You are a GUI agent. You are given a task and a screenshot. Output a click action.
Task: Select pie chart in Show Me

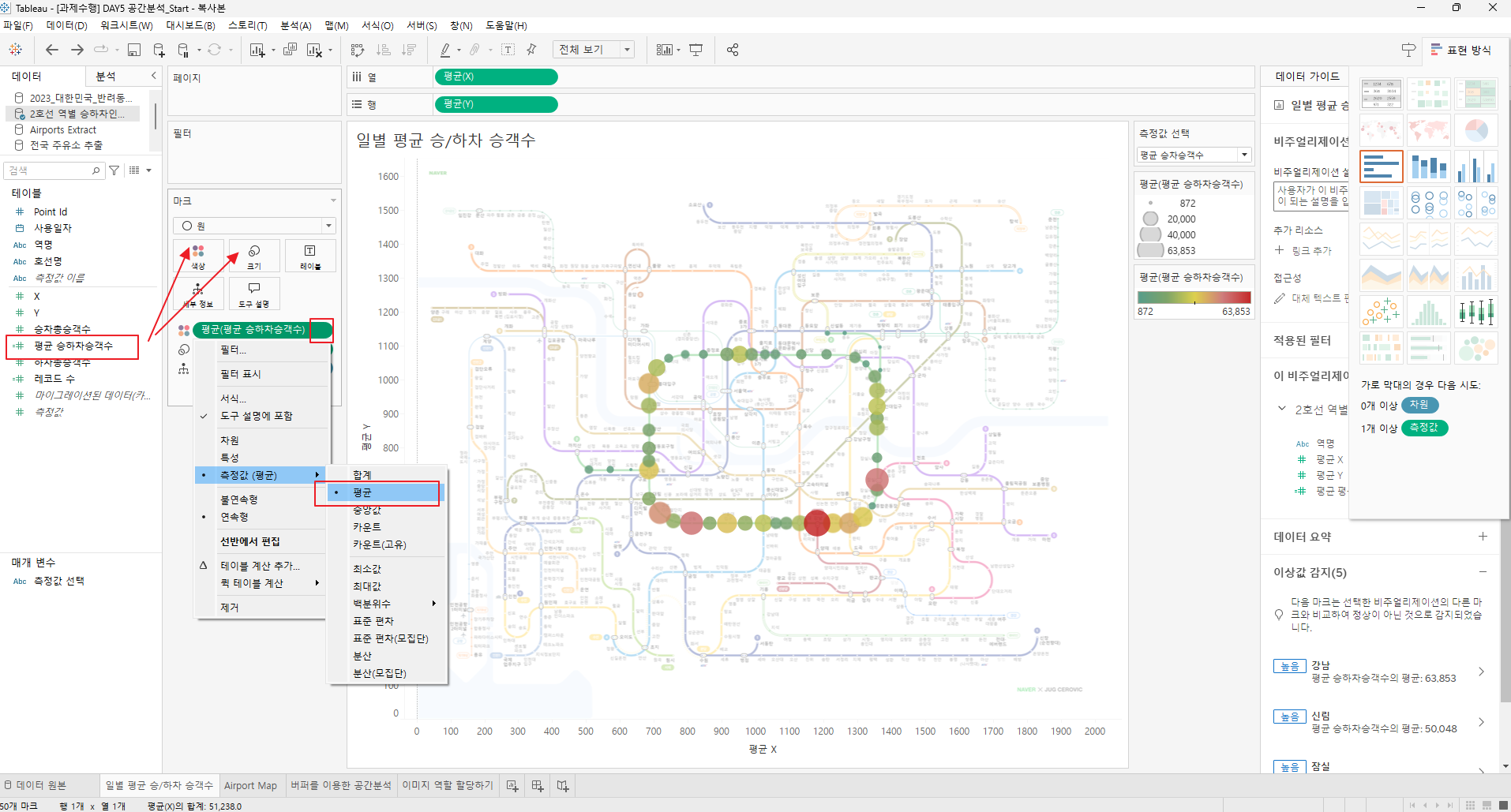point(1476,130)
